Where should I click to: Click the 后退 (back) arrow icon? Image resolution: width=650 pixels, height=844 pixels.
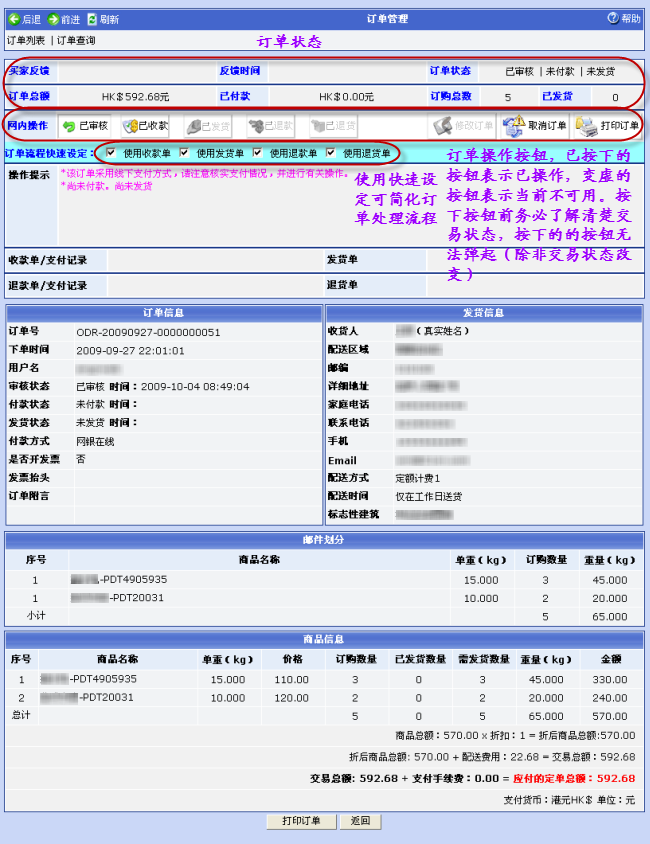click(14, 19)
